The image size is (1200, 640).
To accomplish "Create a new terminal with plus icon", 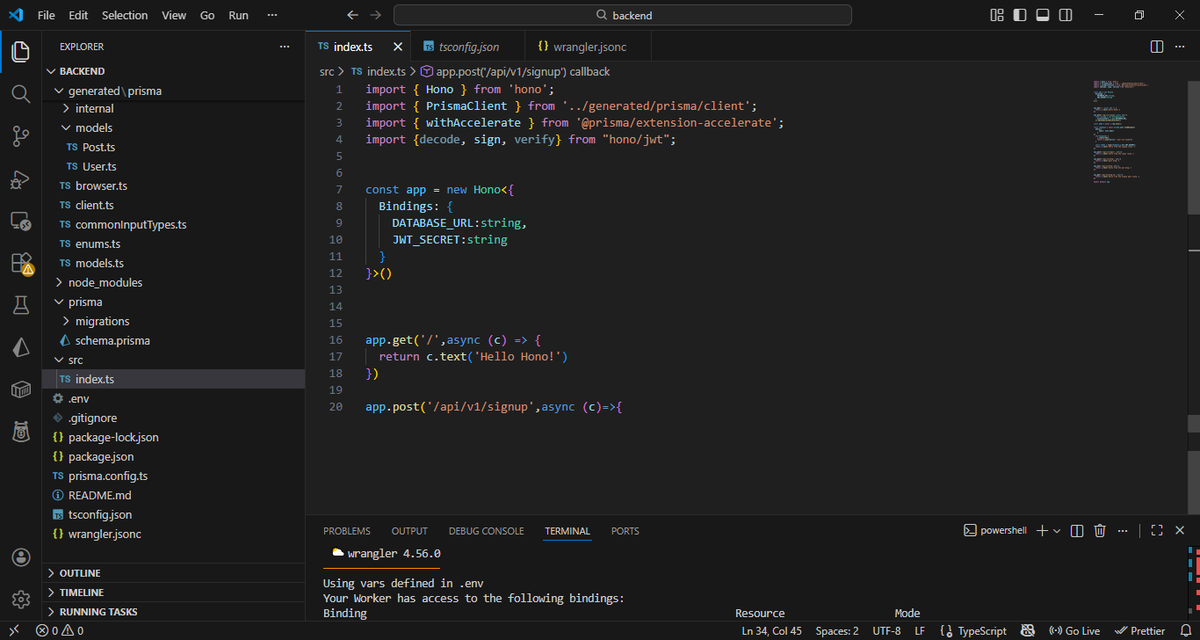I will (1042, 530).
